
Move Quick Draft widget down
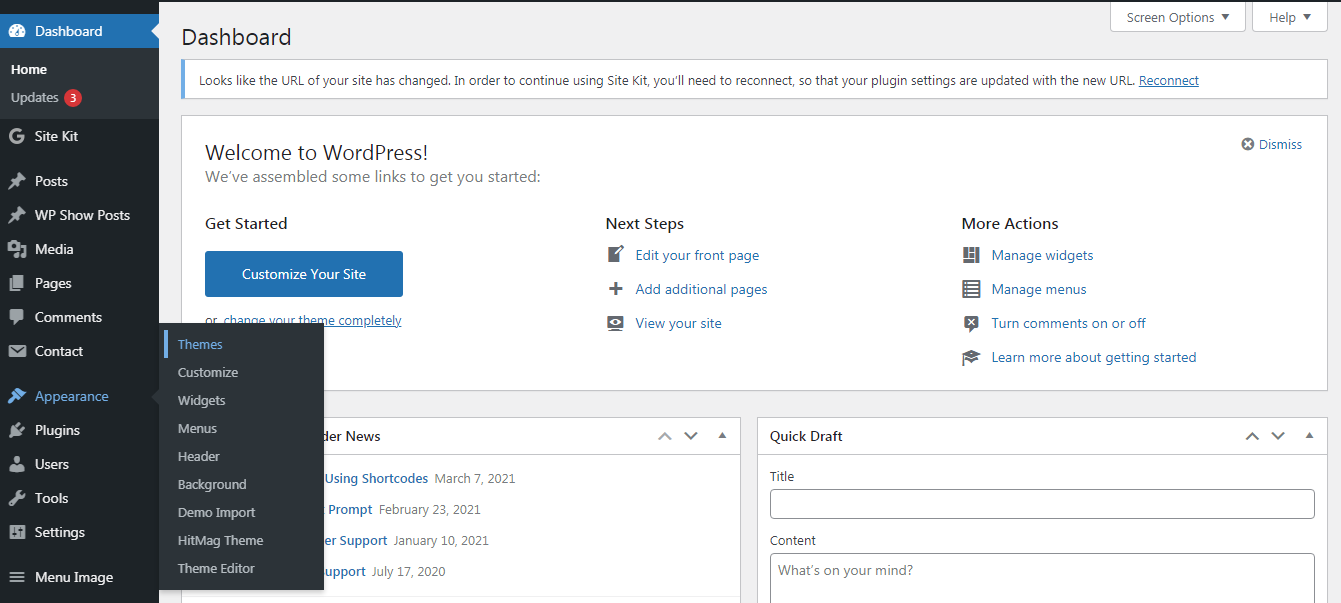(x=1277, y=436)
